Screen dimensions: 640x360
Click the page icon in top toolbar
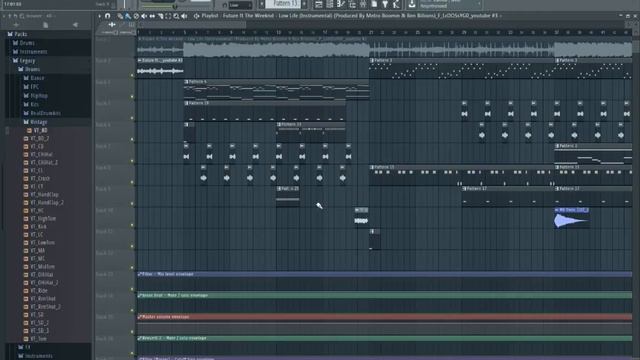[x=374, y=4]
